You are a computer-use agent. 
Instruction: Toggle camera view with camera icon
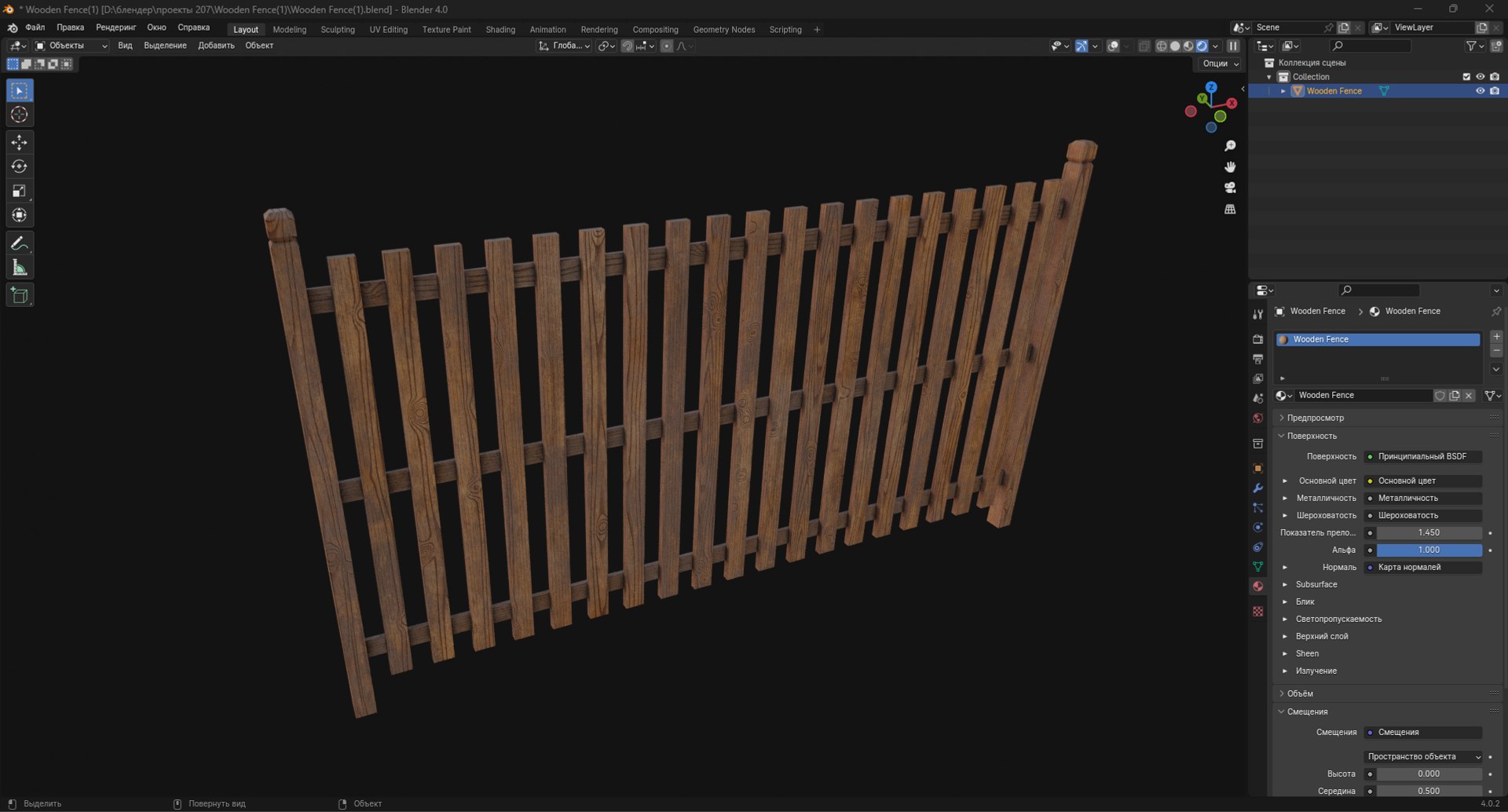[1230, 188]
